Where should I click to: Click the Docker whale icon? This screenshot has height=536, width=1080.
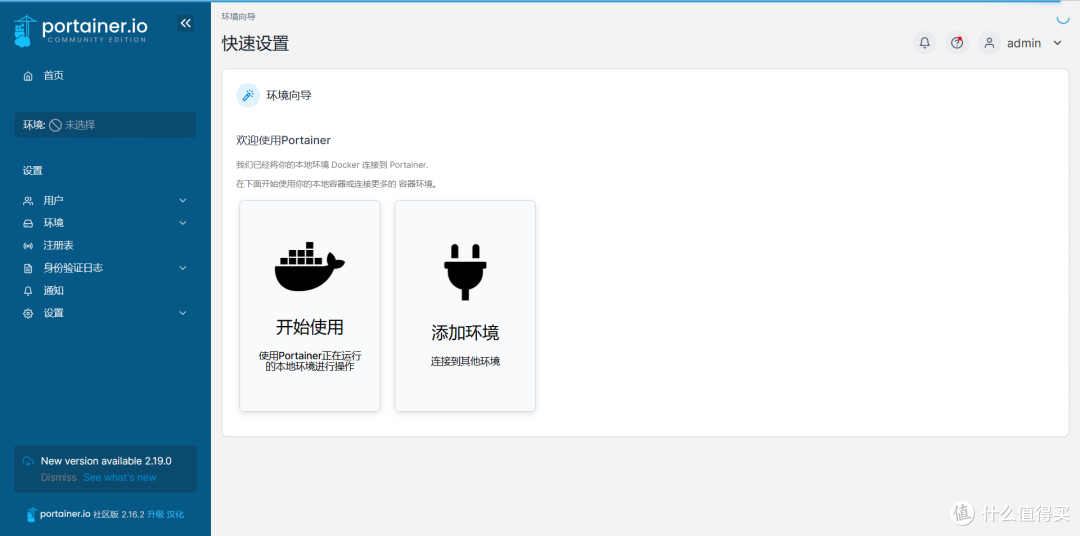coord(309,267)
